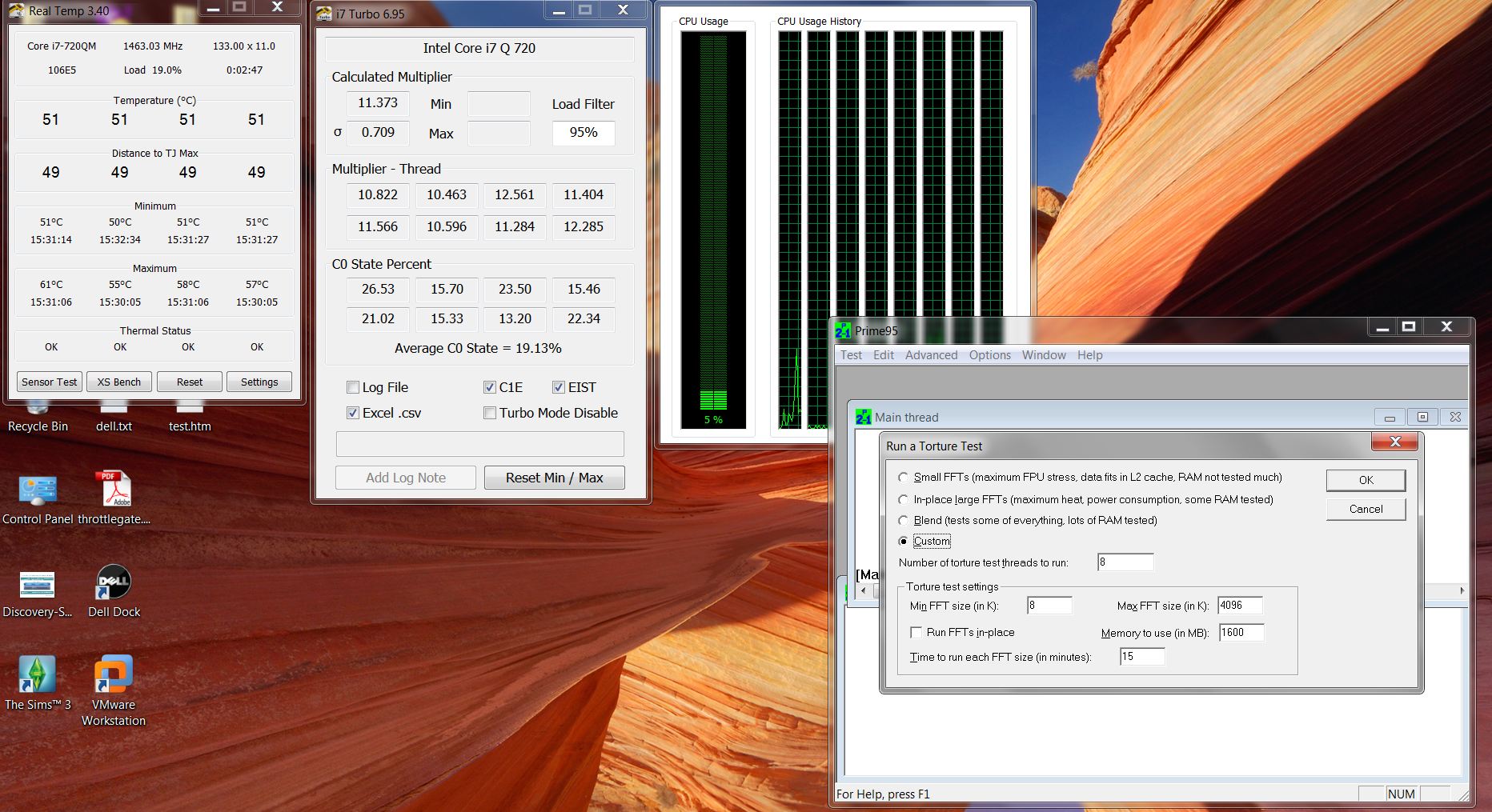Screen dimensions: 1492x812
Task: Maximize the Main thread child window
Action: point(1422,417)
